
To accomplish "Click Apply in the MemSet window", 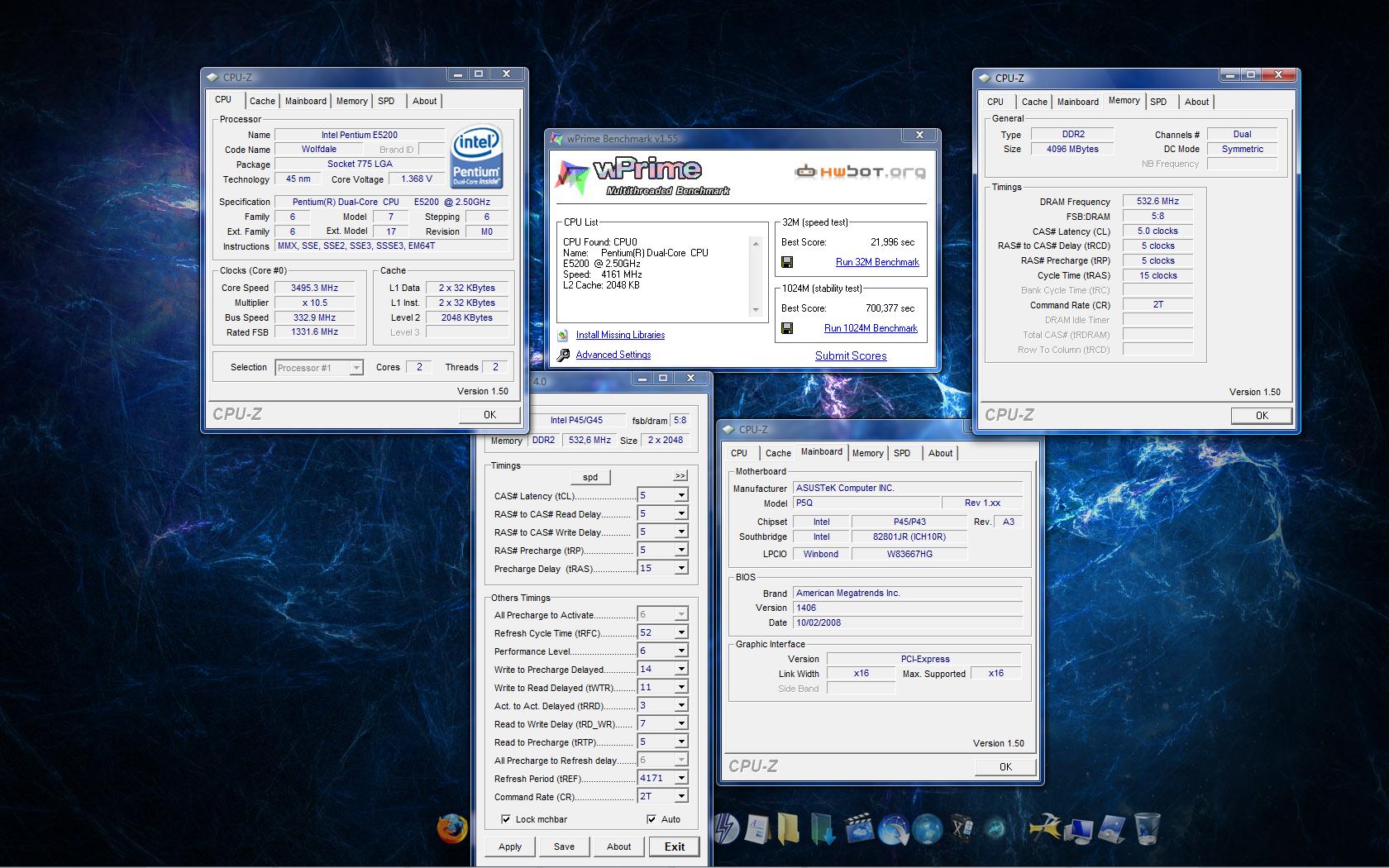I will [x=510, y=847].
